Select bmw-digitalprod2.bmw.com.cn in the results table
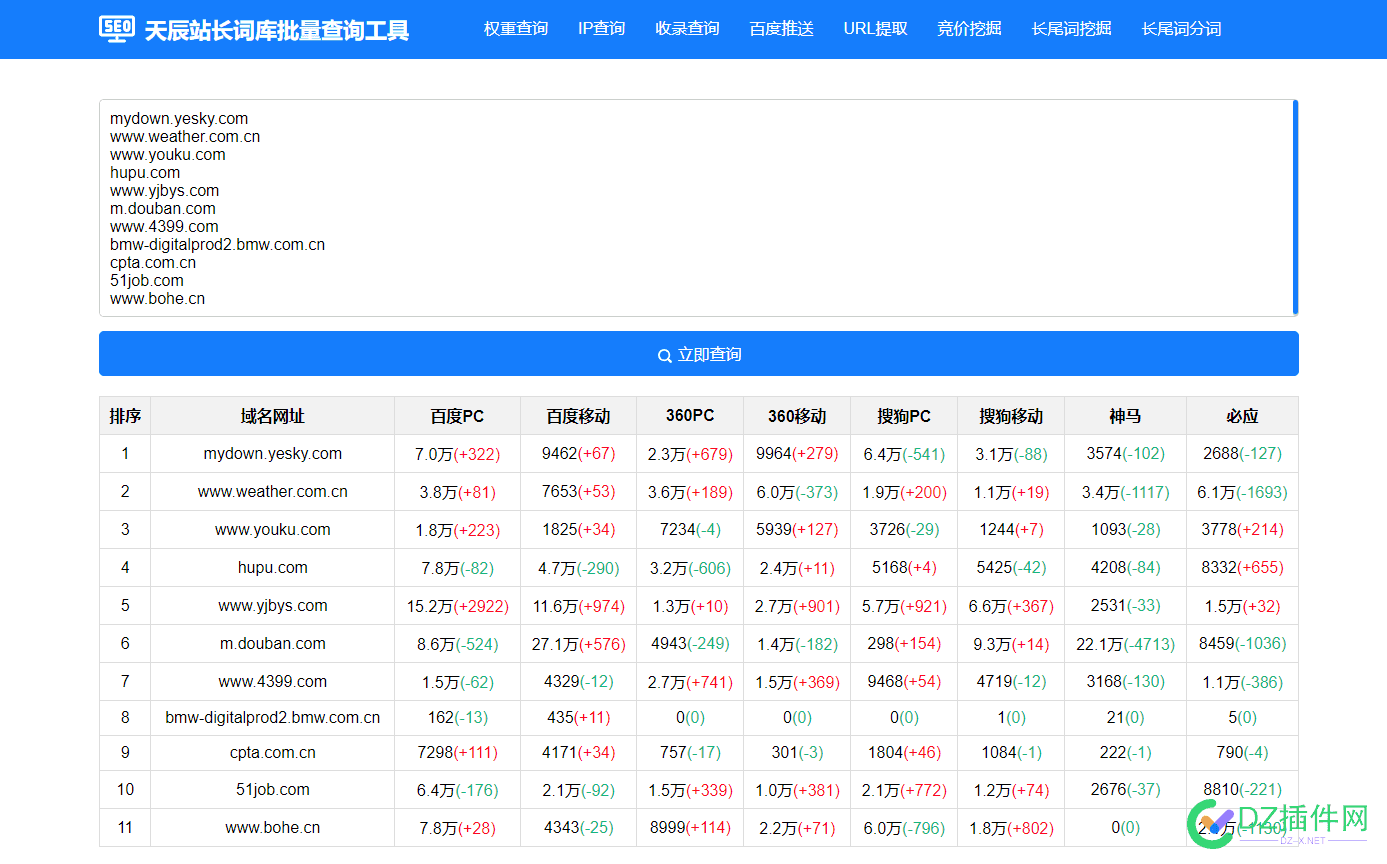This screenshot has width=1387, height=864. (x=273, y=718)
